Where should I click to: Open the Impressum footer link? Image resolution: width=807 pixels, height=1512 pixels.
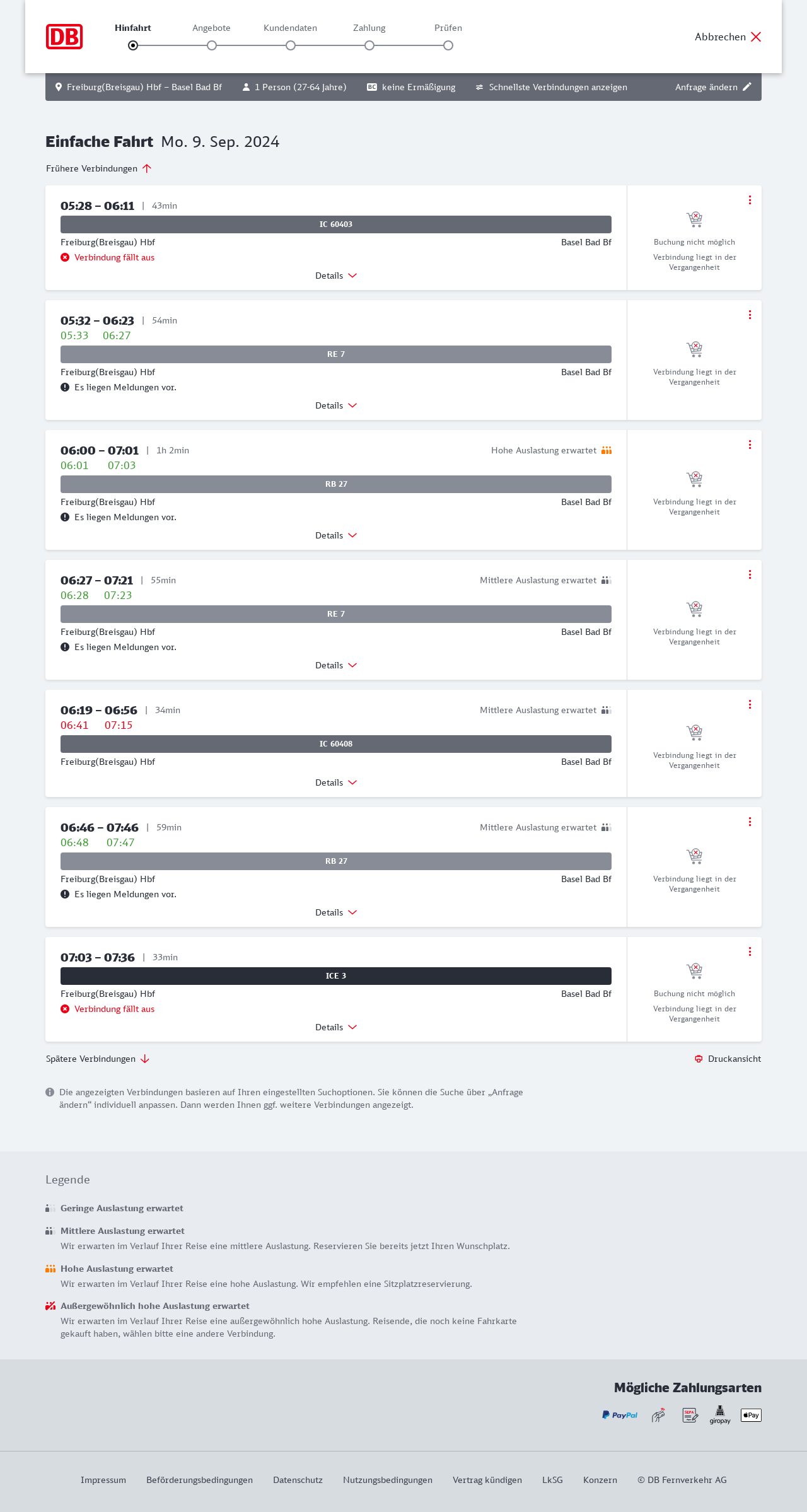pyautogui.click(x=103, y=1480)
